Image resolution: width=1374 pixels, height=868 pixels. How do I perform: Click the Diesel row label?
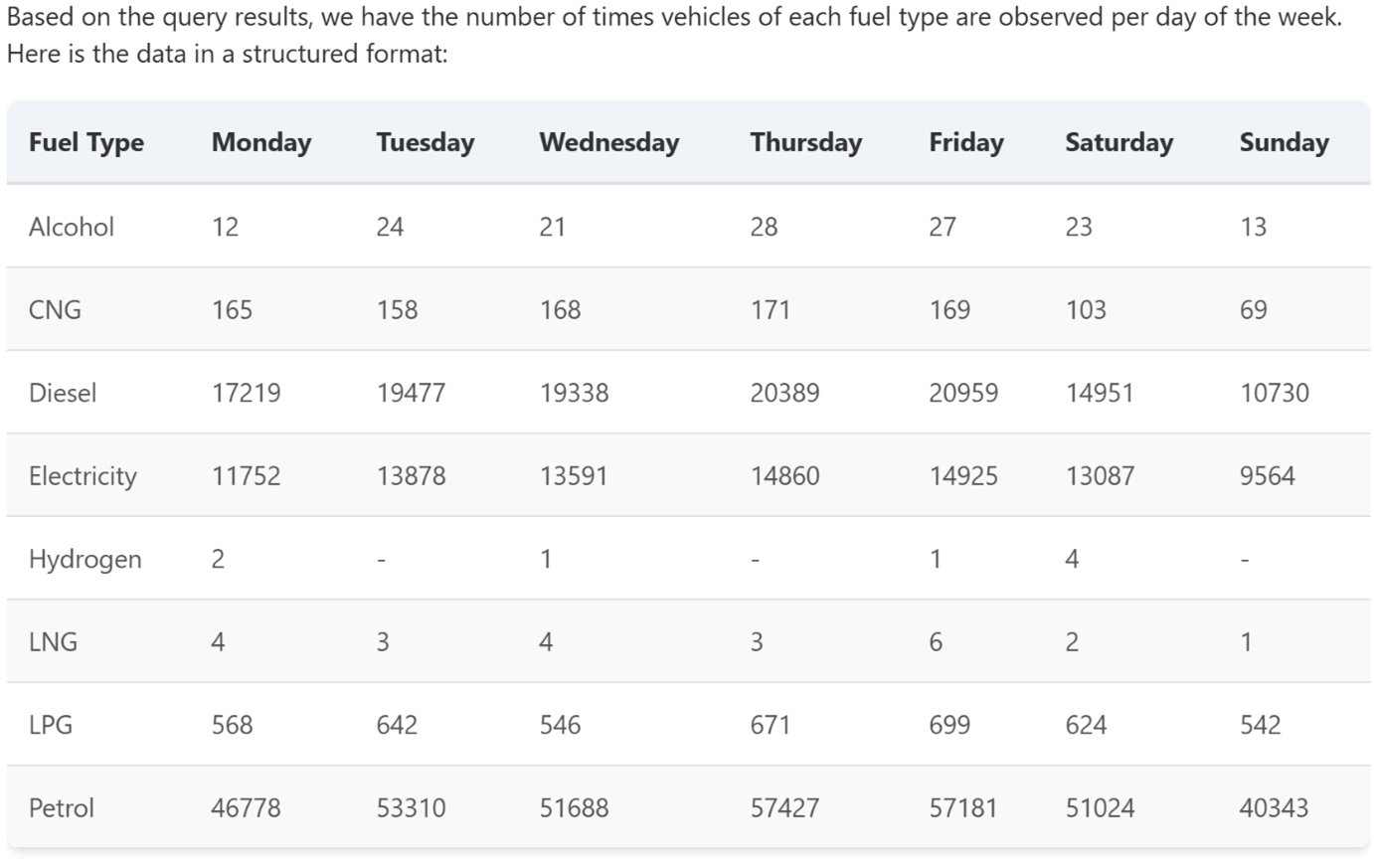(x=62, y=393)
